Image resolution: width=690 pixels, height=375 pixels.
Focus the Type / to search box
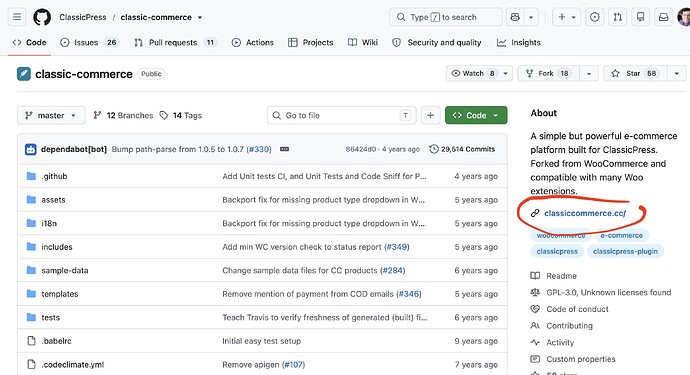tap(446, 17)
